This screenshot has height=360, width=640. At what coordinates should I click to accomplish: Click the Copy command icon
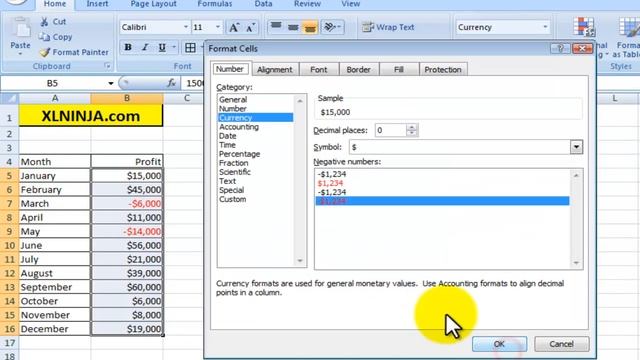click(44, 37)
